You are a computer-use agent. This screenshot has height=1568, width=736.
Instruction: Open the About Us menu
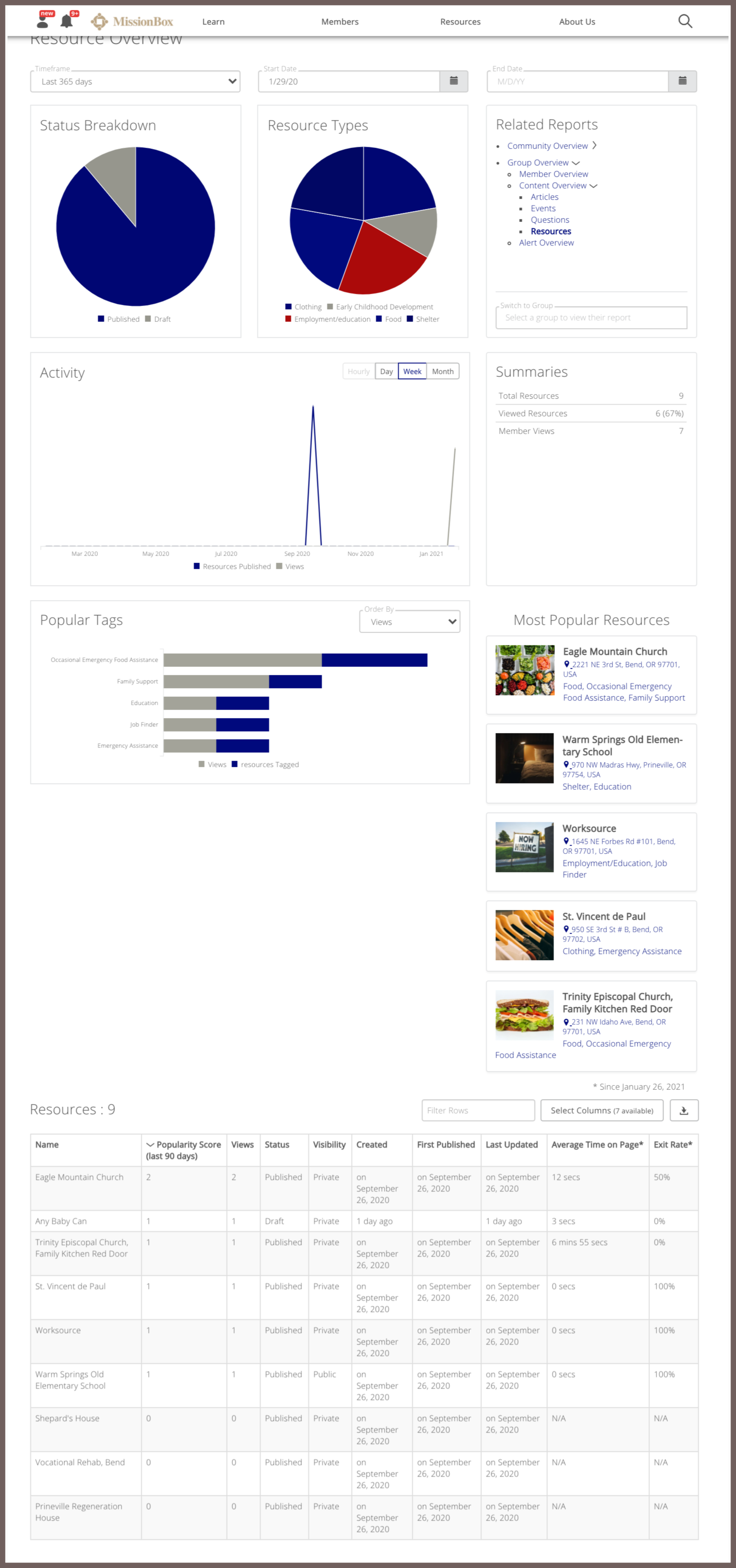pos(577,22)
